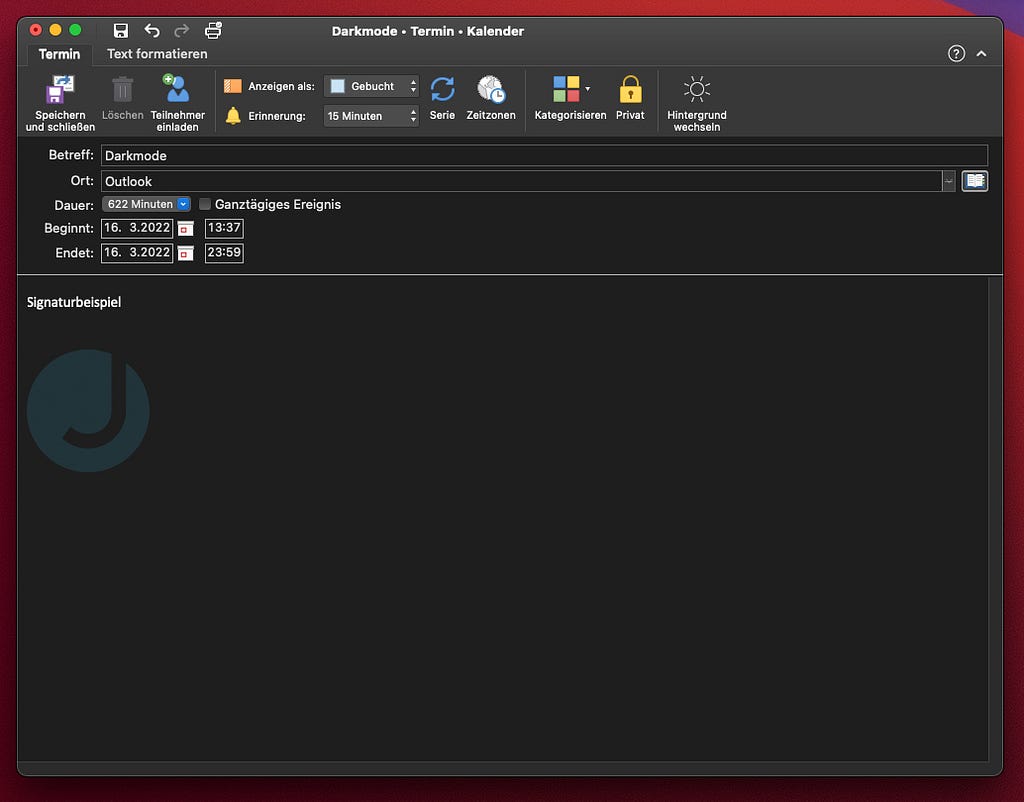Viewport: 1024px width, 802px height.
Task: Click into the Betreff field with Darkmode
Action: click(544, 155)
